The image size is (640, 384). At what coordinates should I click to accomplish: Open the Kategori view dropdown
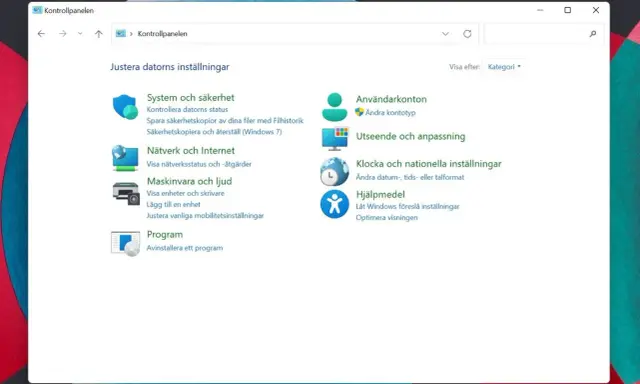point(504,67)
